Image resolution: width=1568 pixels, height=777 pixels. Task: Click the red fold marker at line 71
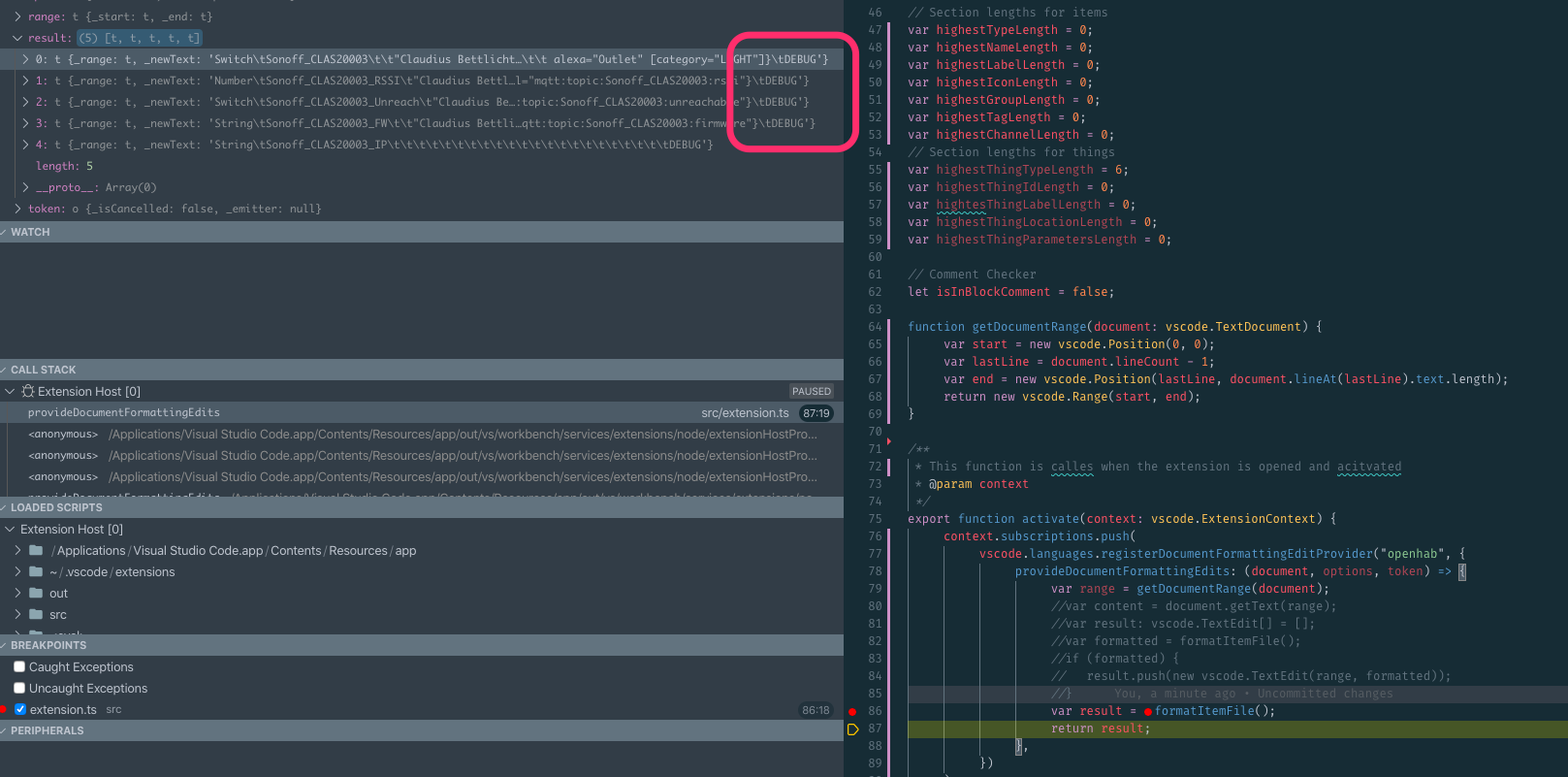(x=889, y=441)
